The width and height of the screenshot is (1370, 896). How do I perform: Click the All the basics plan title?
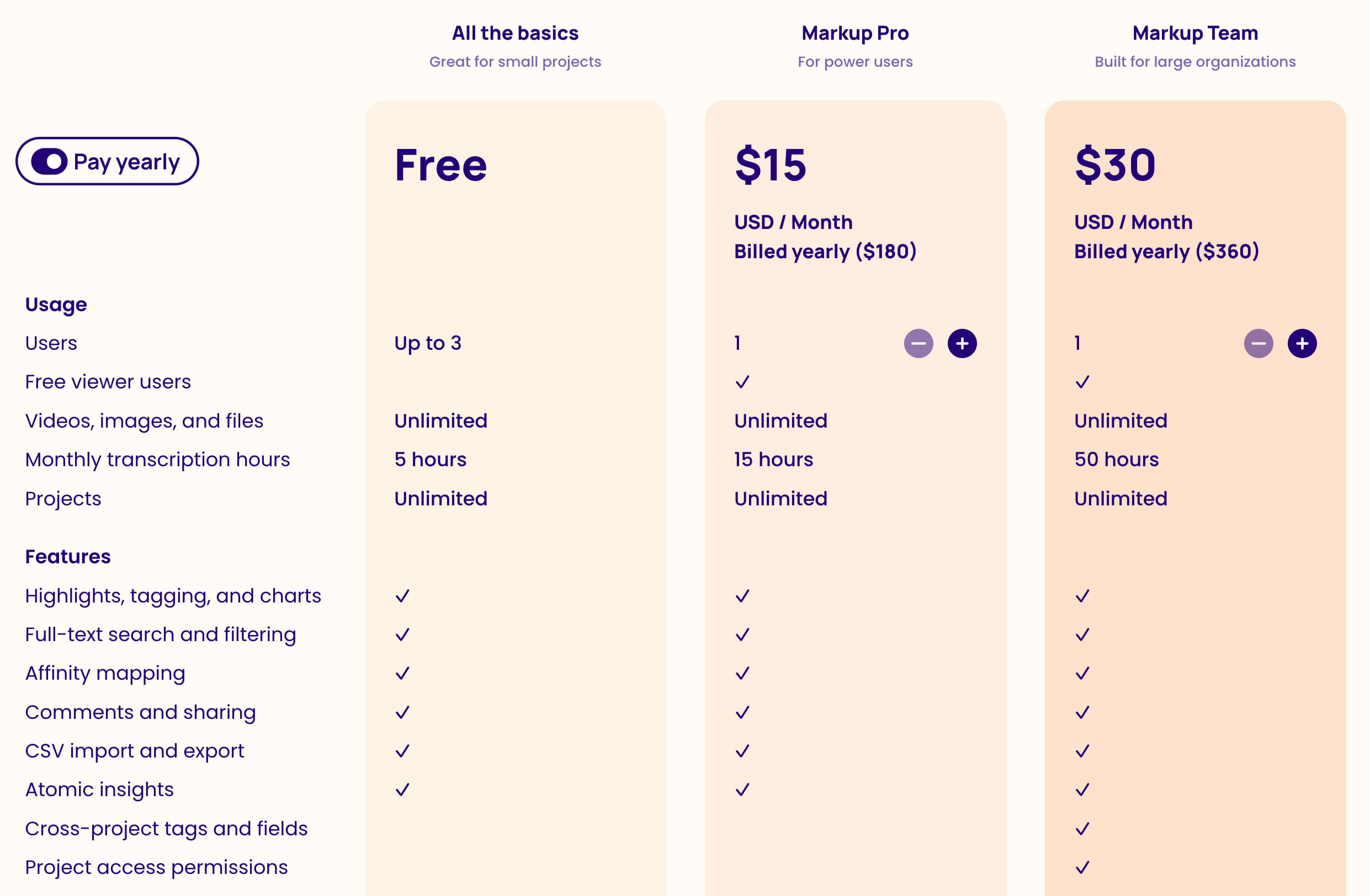pyautogui.click(x=514, y=33)
